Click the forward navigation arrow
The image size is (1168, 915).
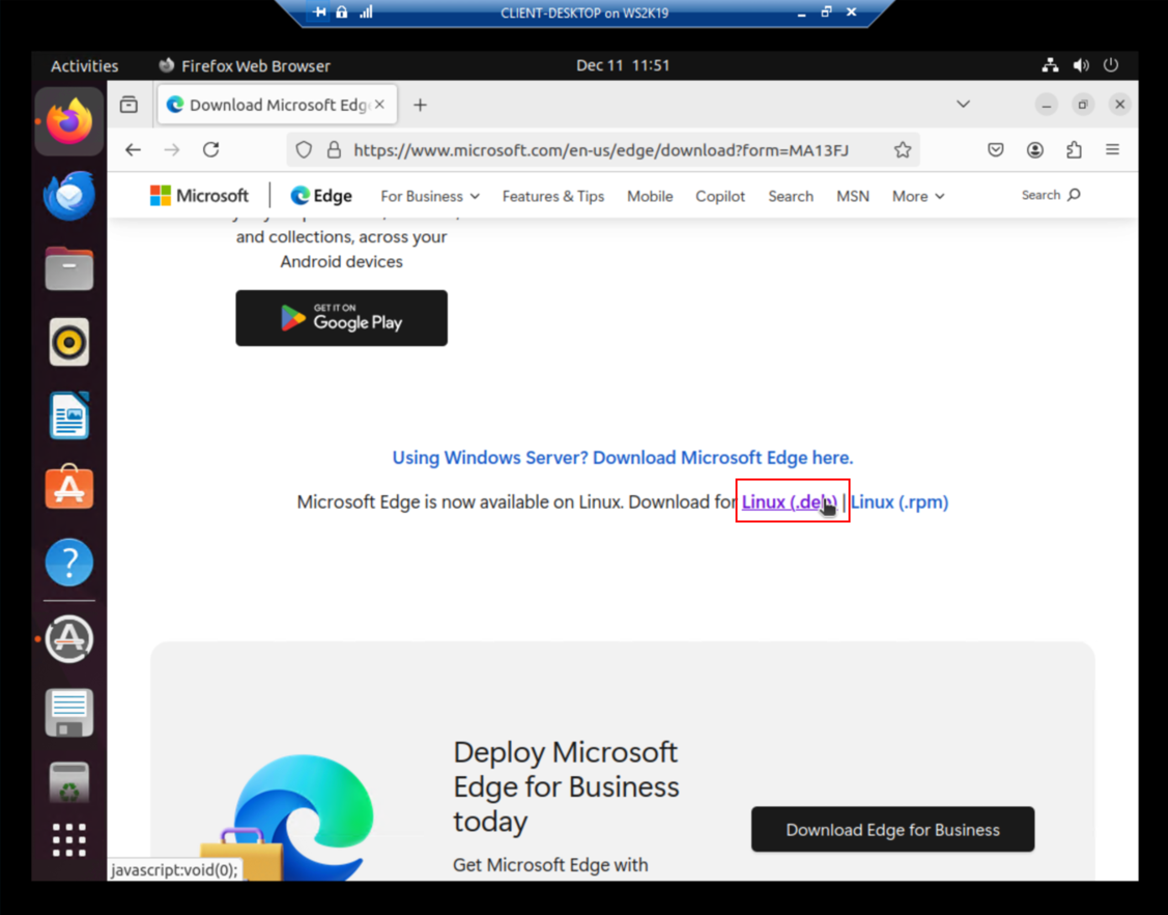click(171, 149)
